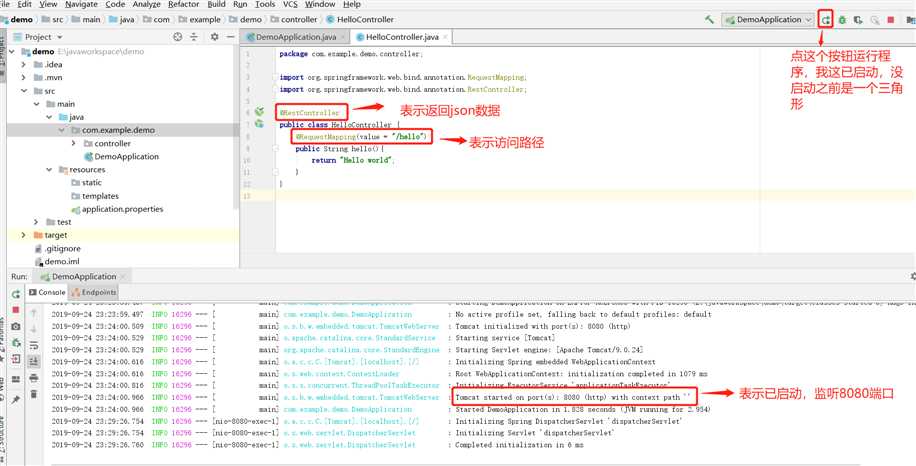Select the DemoApplication class in the project tree
The image size is (916, 466).
click(122, 157)
